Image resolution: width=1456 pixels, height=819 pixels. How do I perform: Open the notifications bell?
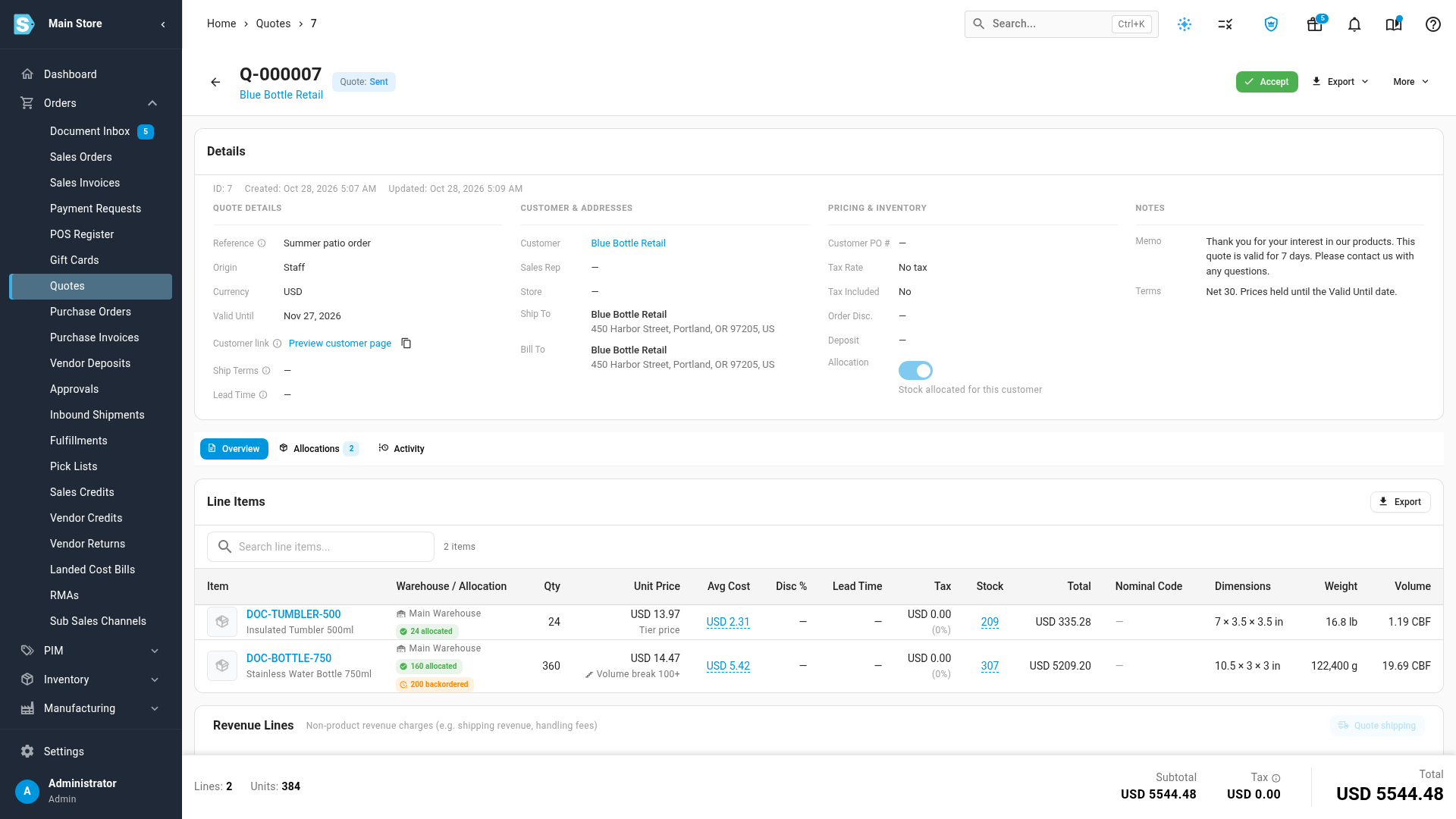click(x=1354, y=24)
